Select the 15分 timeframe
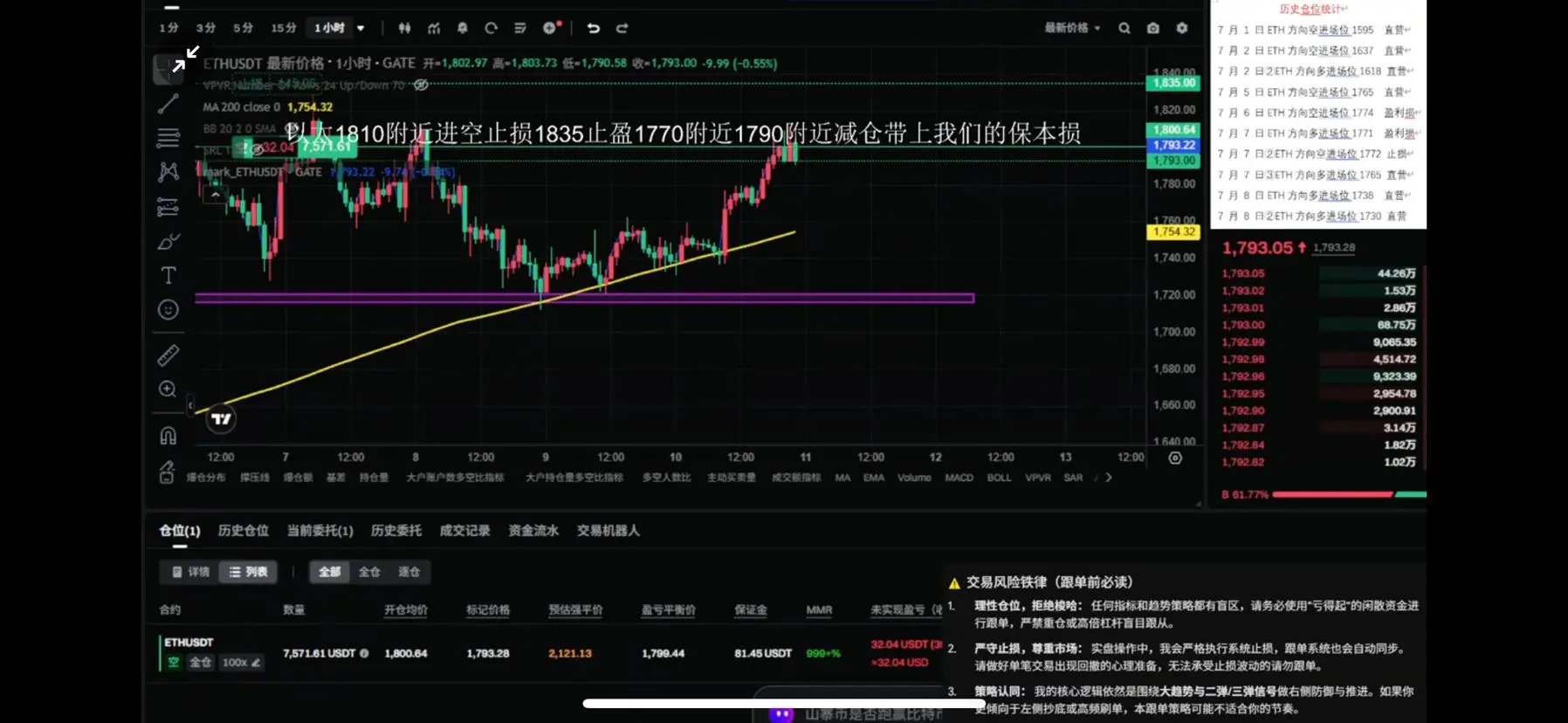 283,28
